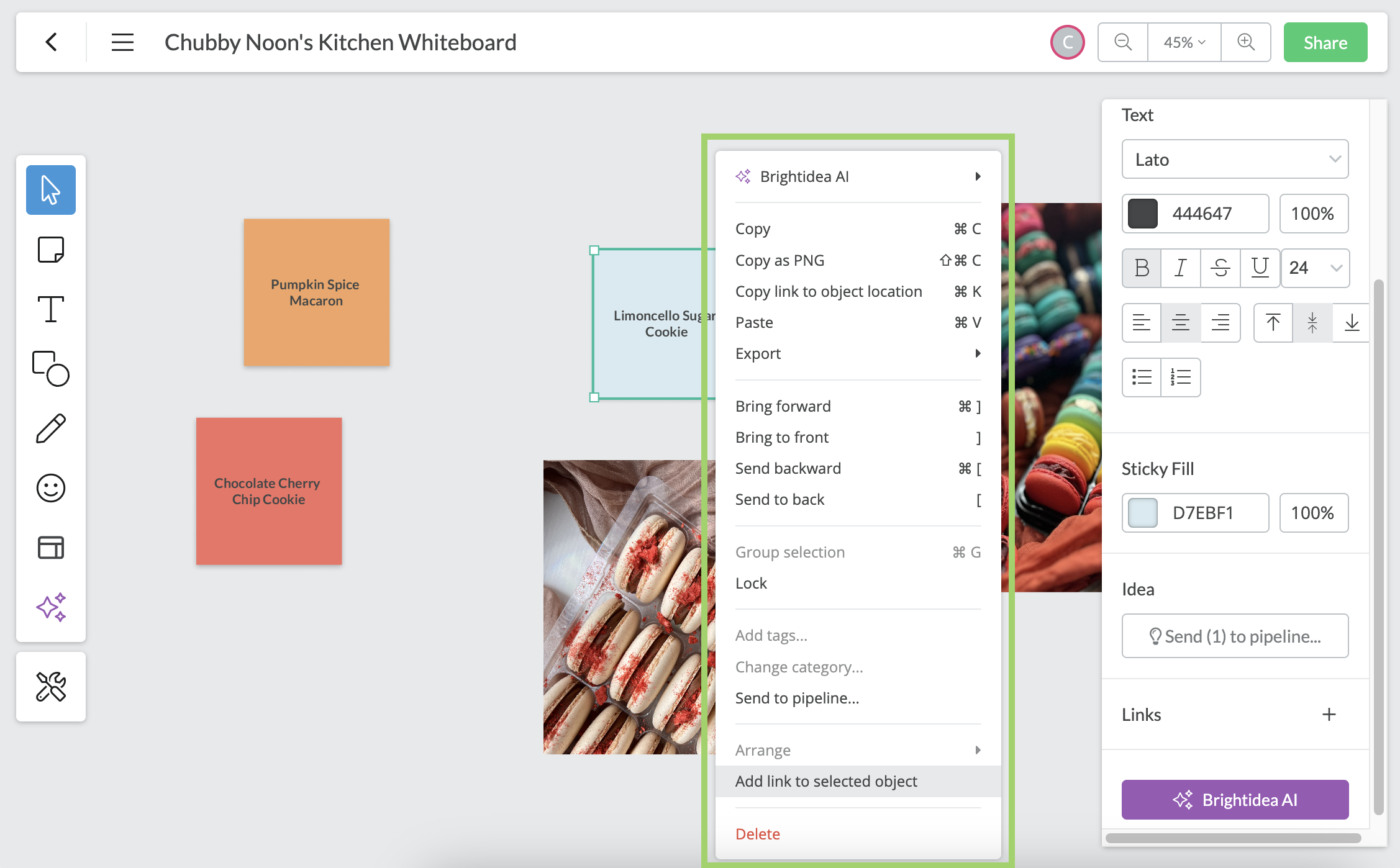This screenshot has height=868, width=1400.
Task: Toggle underline text formatting
Action: (1260, 268)
